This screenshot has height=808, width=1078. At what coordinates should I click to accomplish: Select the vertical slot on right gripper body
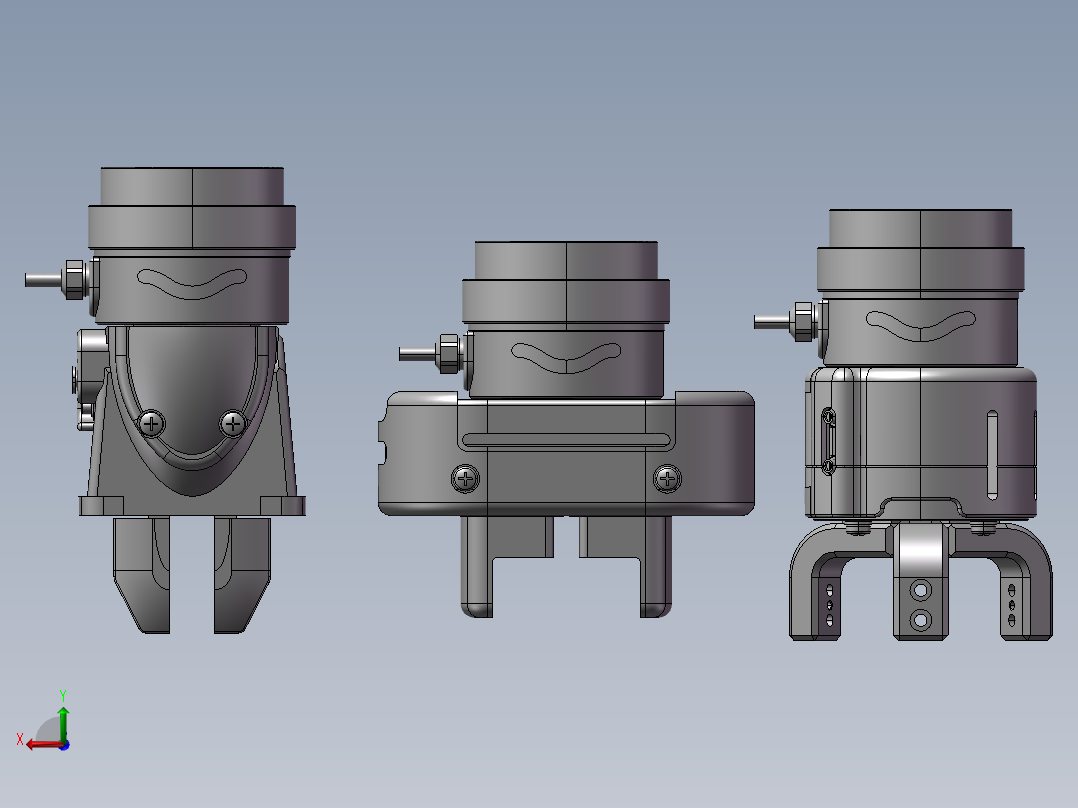click(x=992, y=455)
